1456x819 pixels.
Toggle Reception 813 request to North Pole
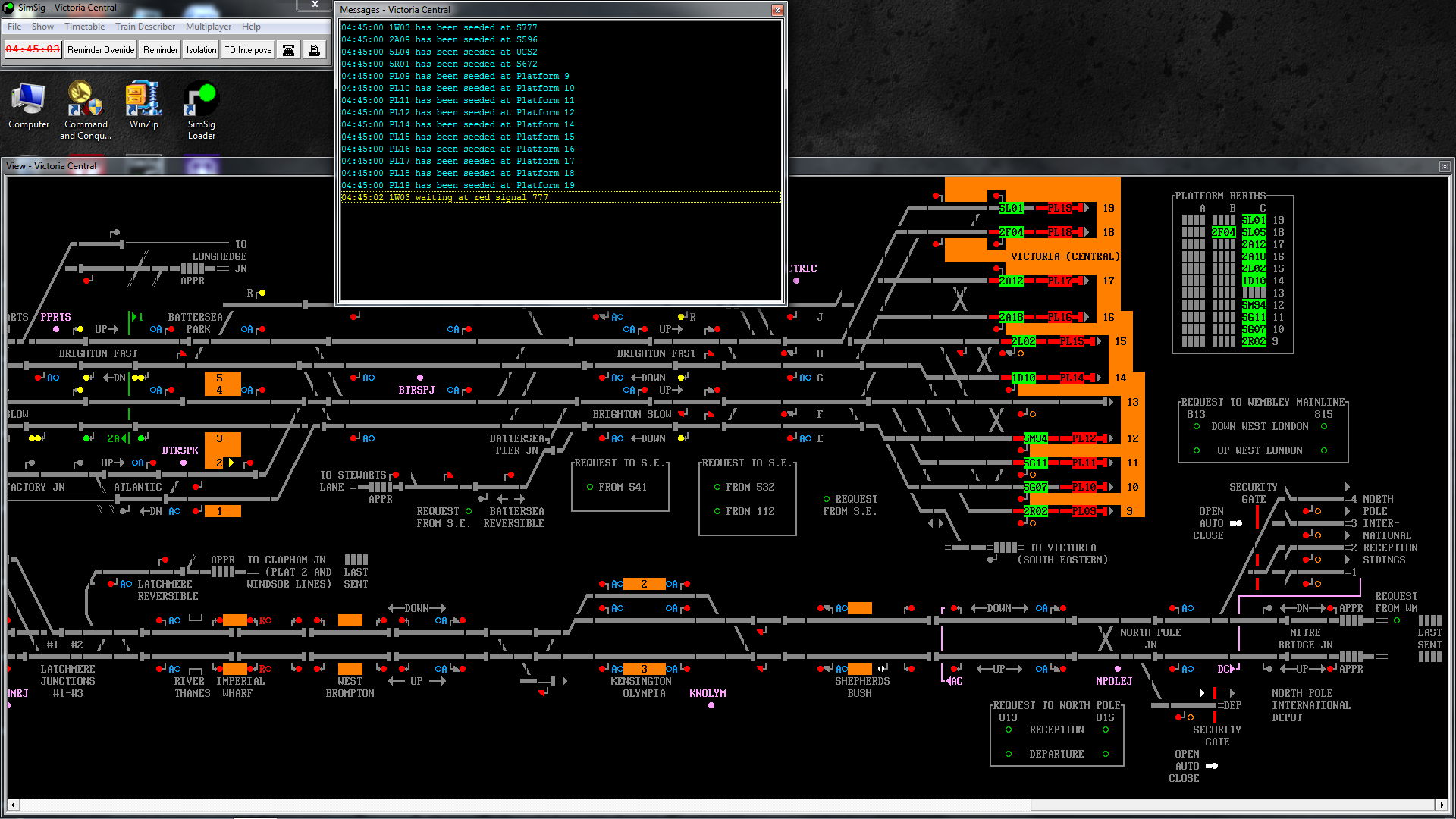[x=1009, y=730]
